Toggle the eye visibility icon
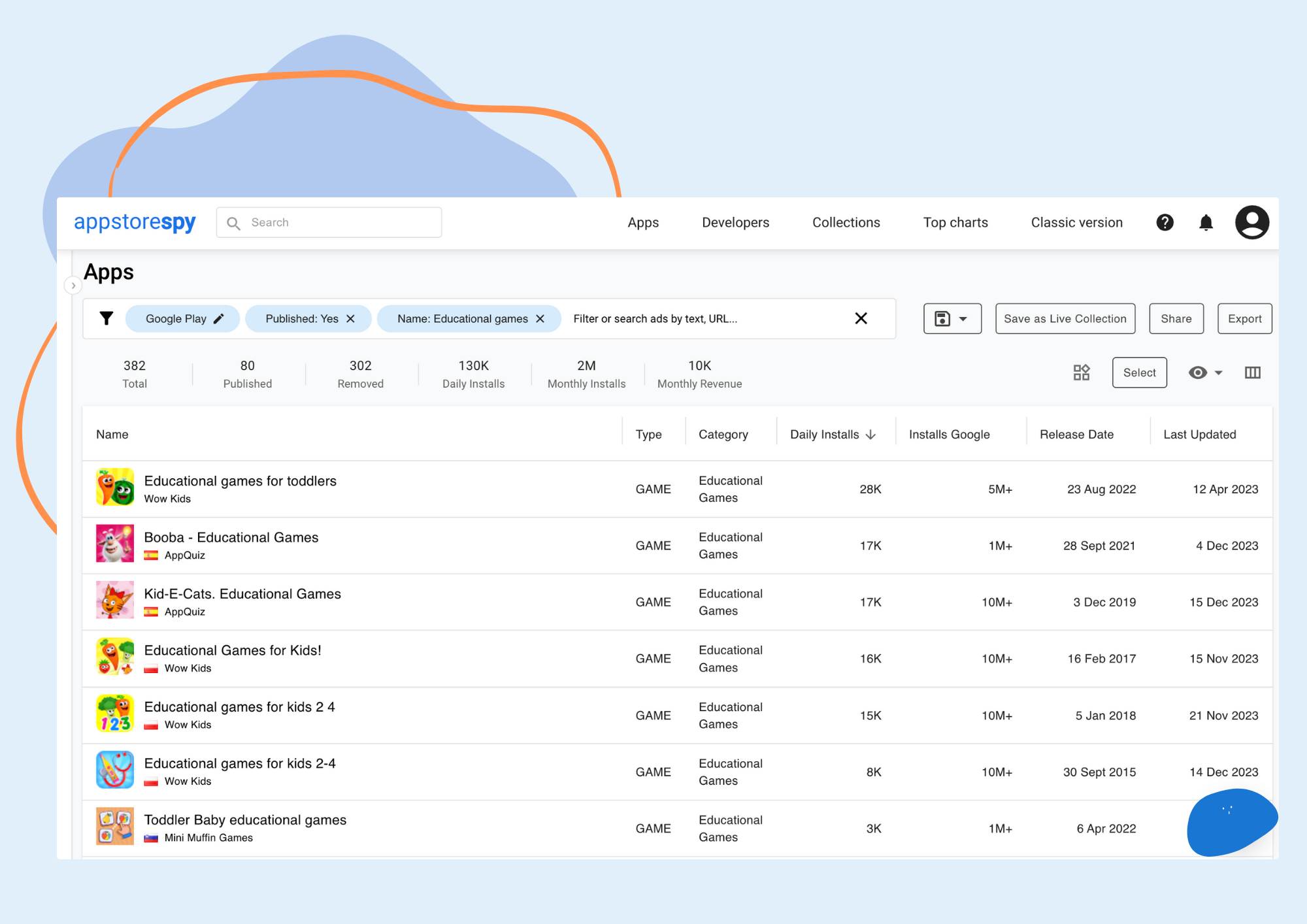 tap(1197, 372)
